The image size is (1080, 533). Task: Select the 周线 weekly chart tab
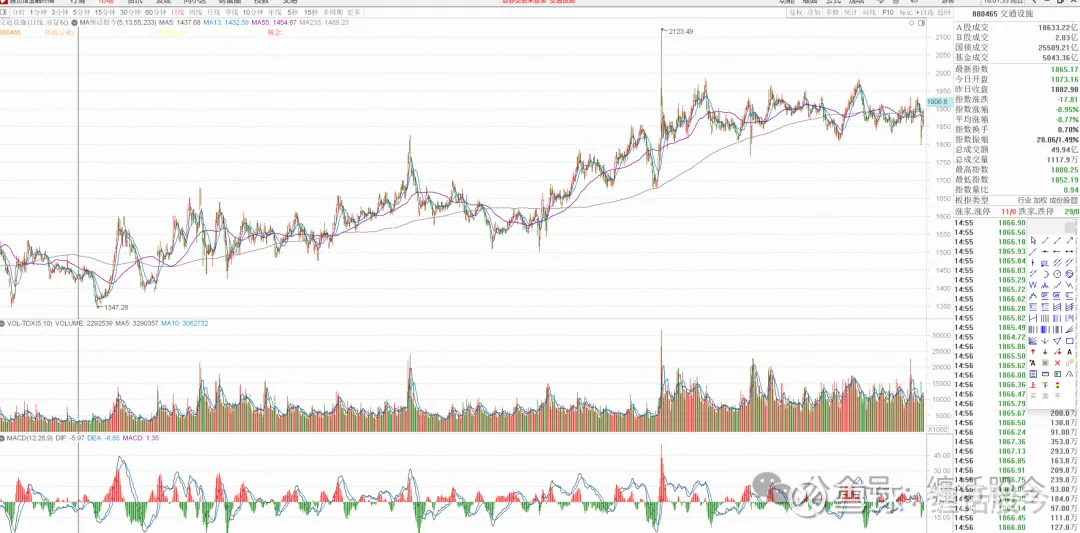click(x=196, y=13)
